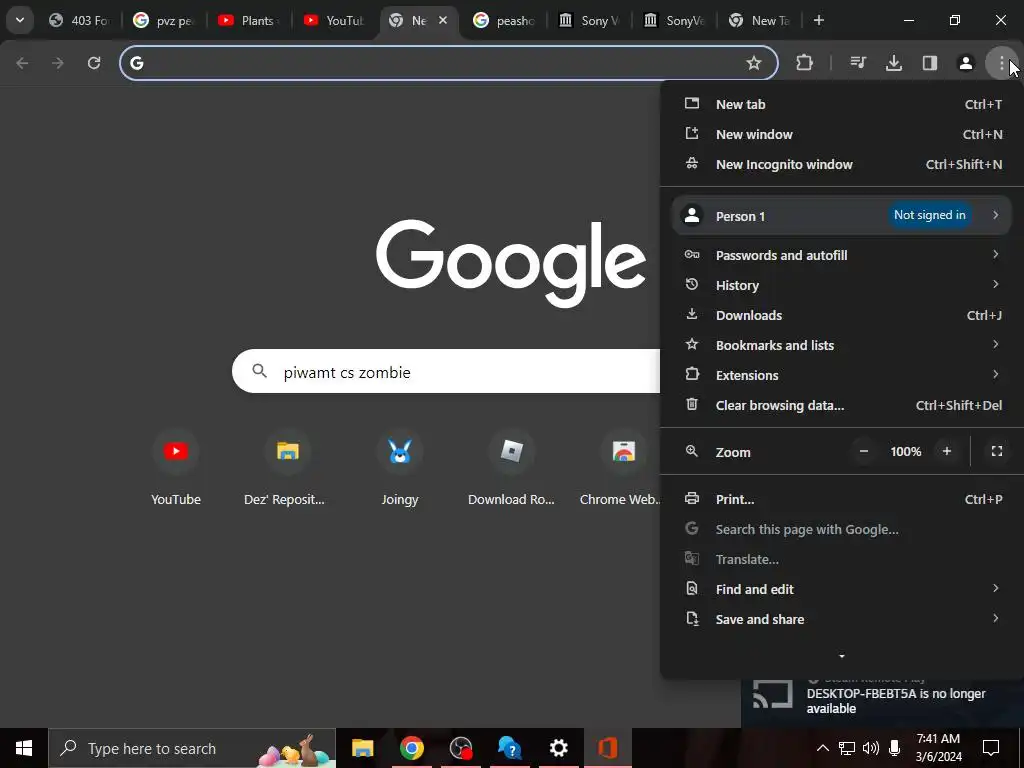Reload the current page
1024x768 pixels.
pos(94,63)
